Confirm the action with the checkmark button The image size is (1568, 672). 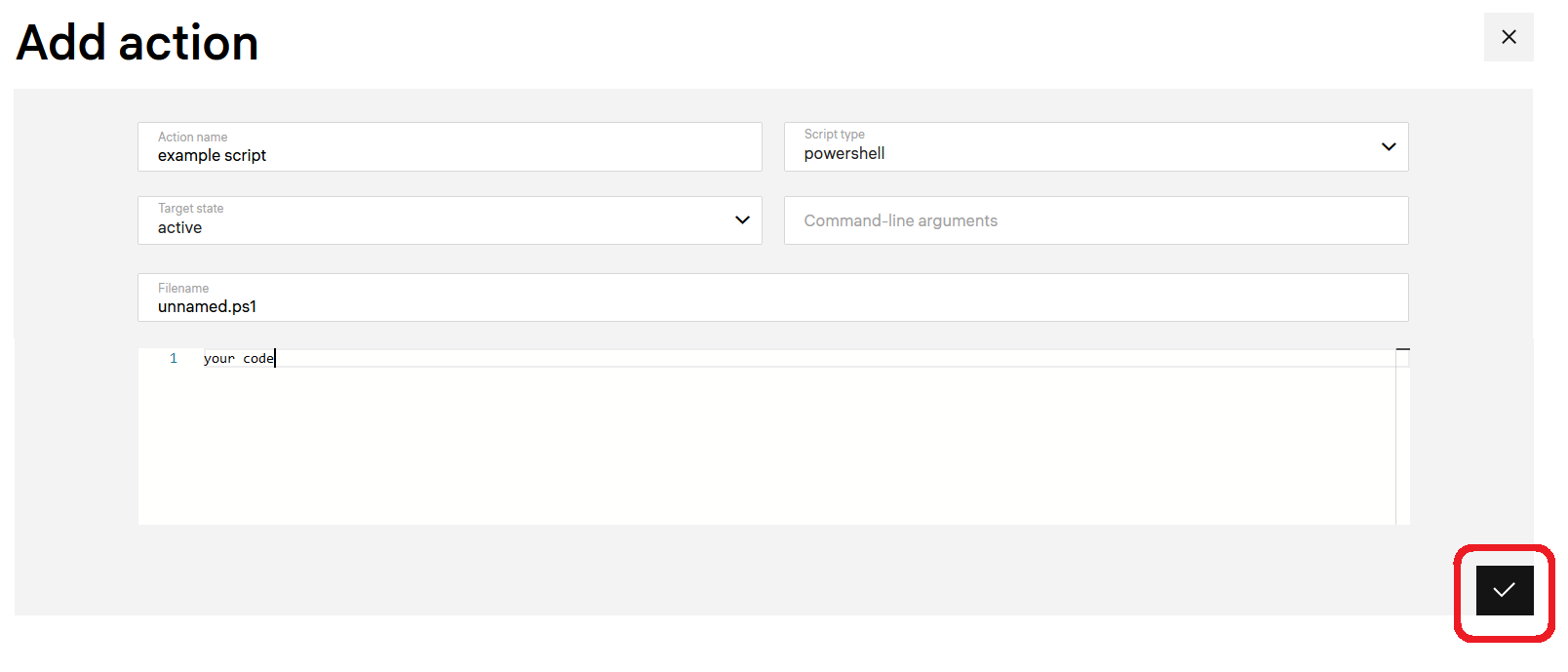[1504, 590]
